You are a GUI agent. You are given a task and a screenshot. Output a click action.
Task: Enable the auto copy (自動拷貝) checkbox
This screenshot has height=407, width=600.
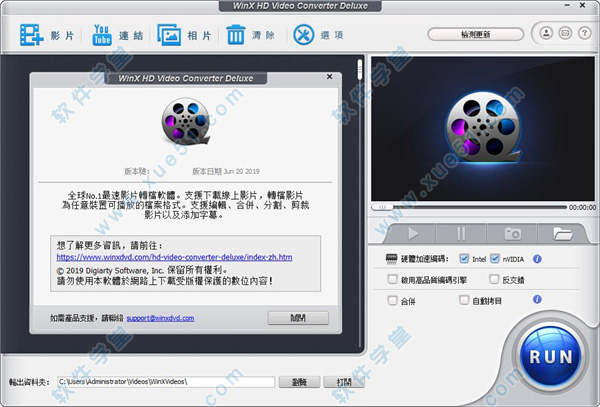pyautogui.click(x=464, y=300)
